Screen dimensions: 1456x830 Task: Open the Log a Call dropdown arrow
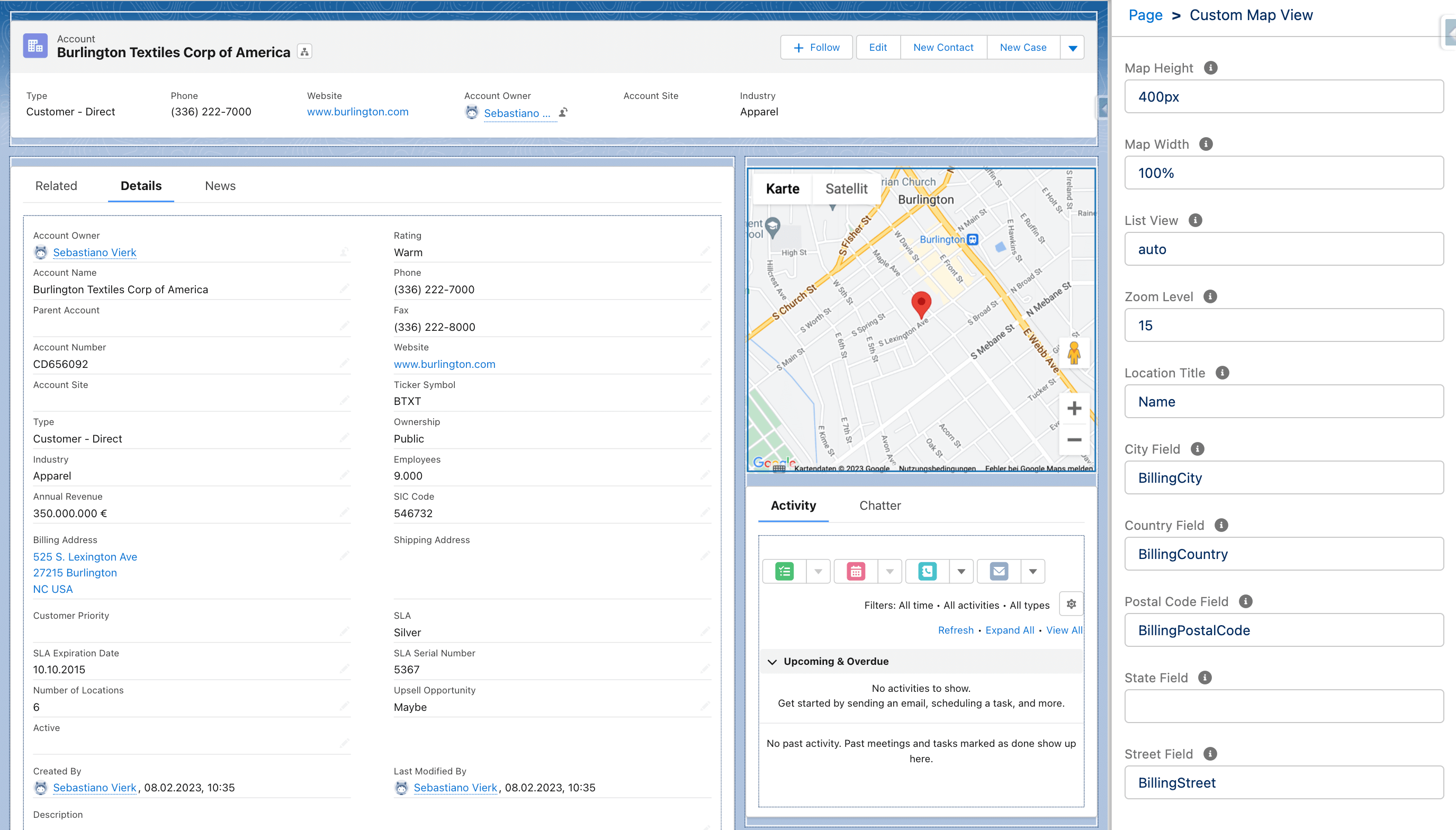pos(961,571)
